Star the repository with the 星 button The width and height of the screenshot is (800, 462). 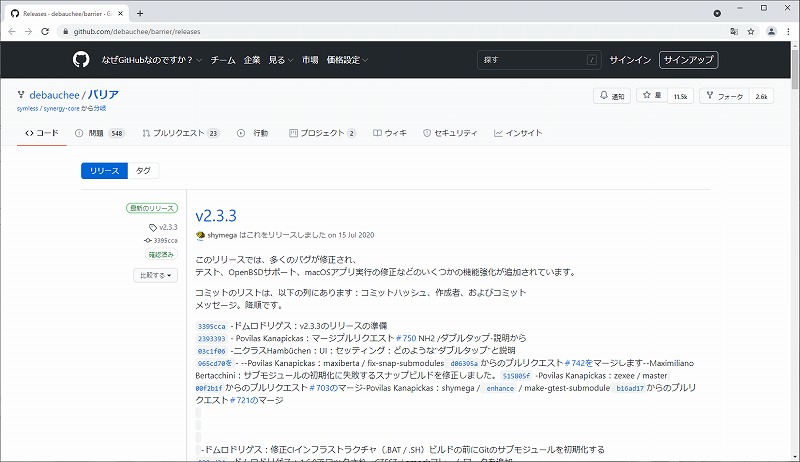click(x=652, y=95)
